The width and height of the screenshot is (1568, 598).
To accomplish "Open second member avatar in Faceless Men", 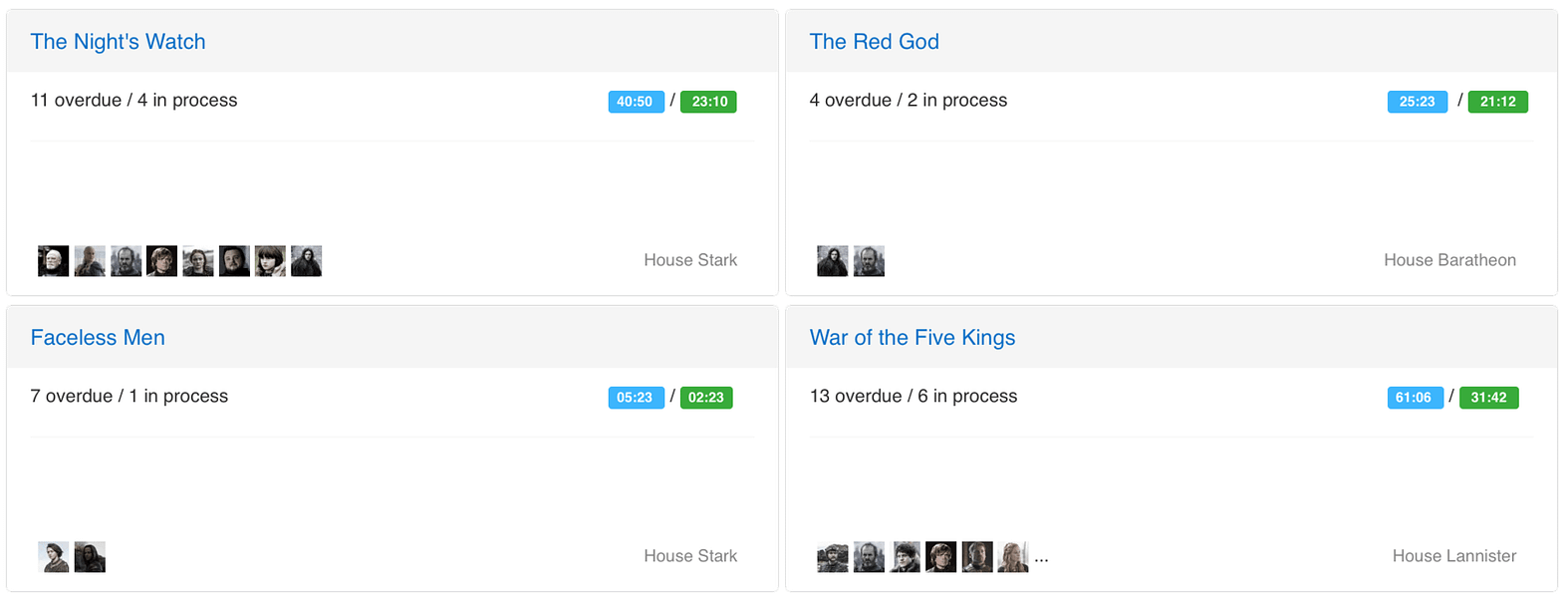I will (90, 557).
